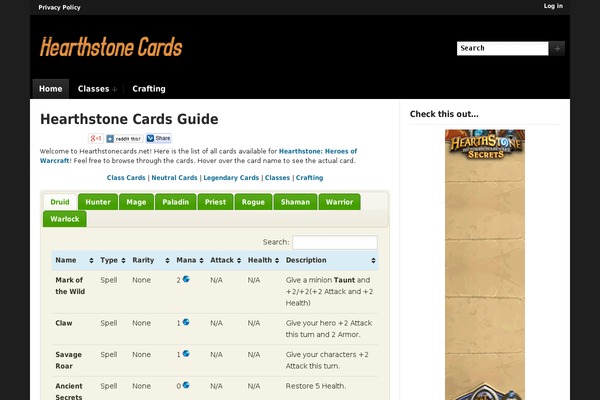This screenshot has width=600, height=400.
Task: Click the Hearthstone Cards Guide heading
Action: (x=129, y=119)
